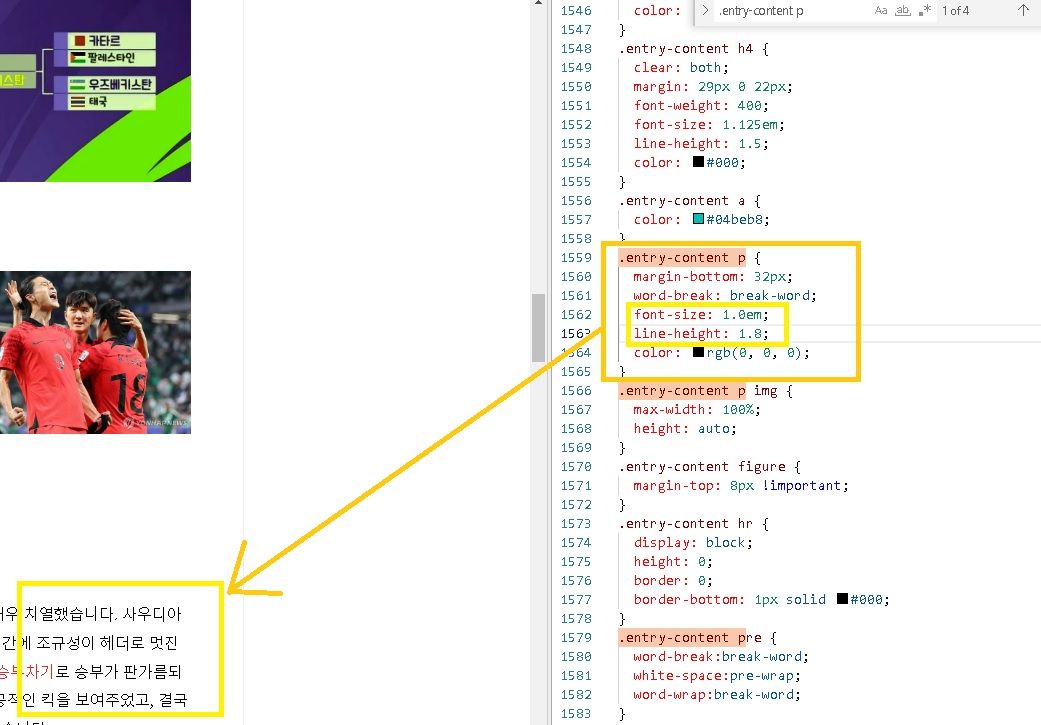Click the soccer players photo
Screen dimensions: 1041x725
(x=96, y=353)
